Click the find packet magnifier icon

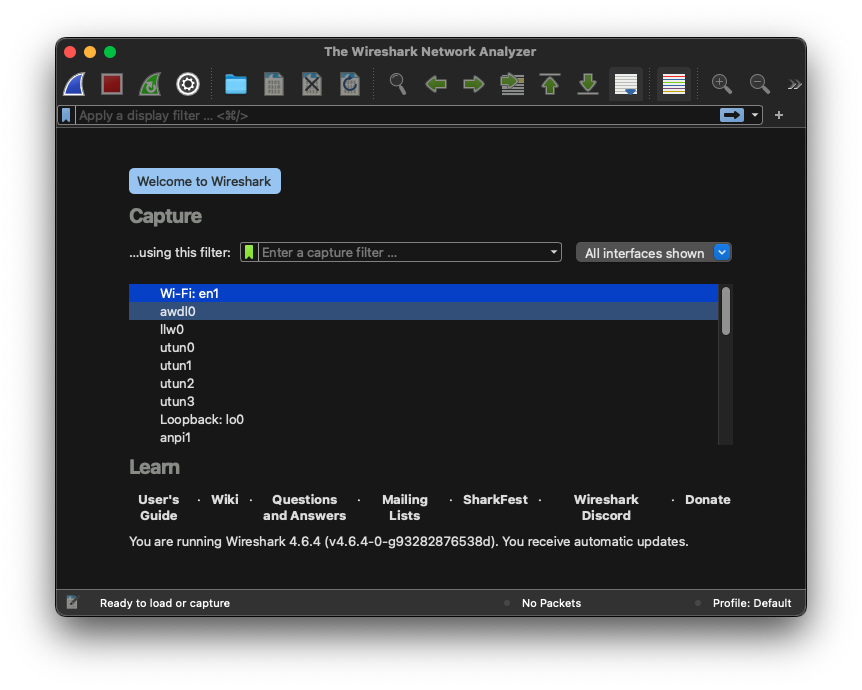398,84
